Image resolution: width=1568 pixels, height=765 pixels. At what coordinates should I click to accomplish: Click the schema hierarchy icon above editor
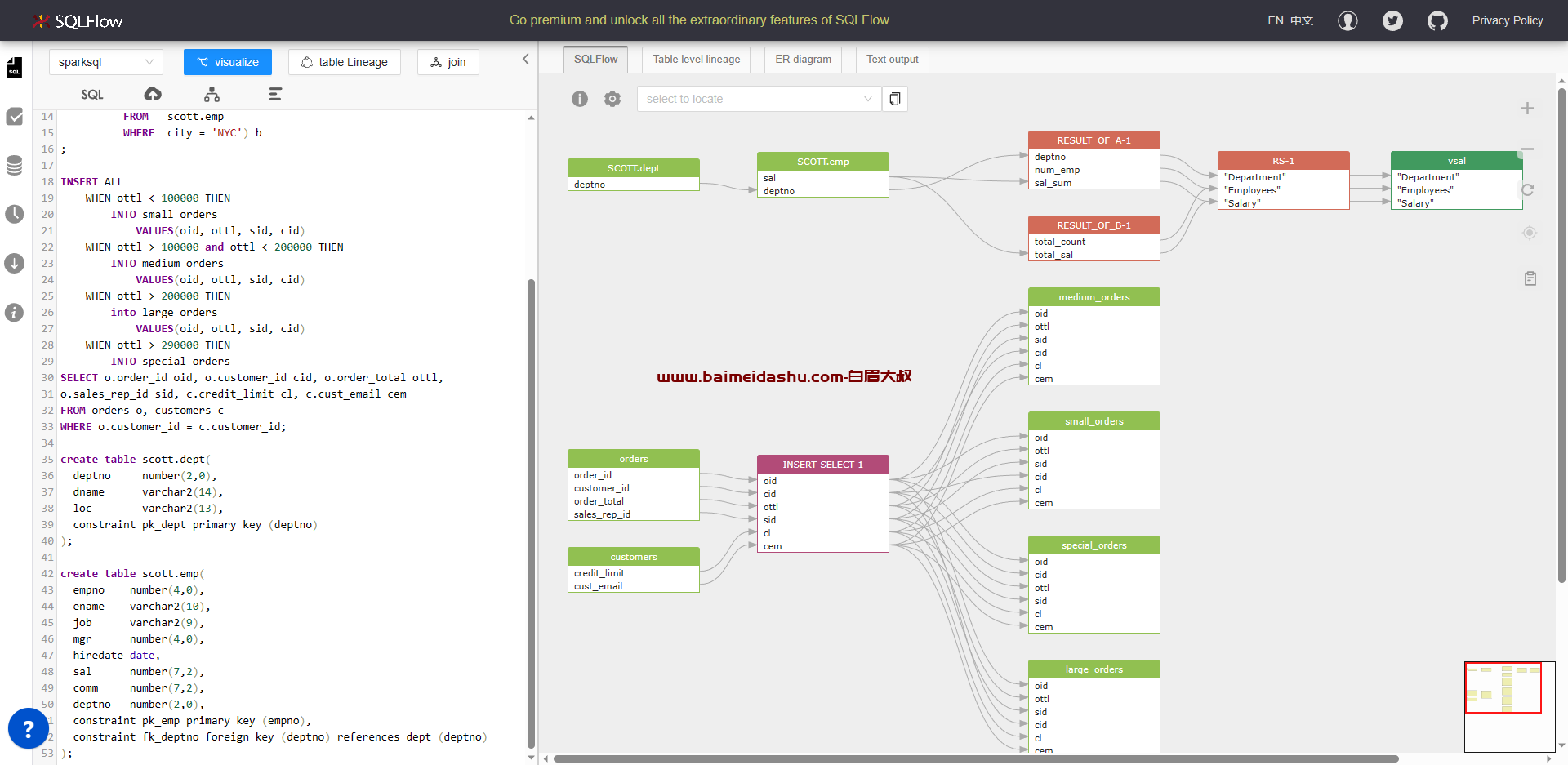pyautogui.click(x=212, y=94)
